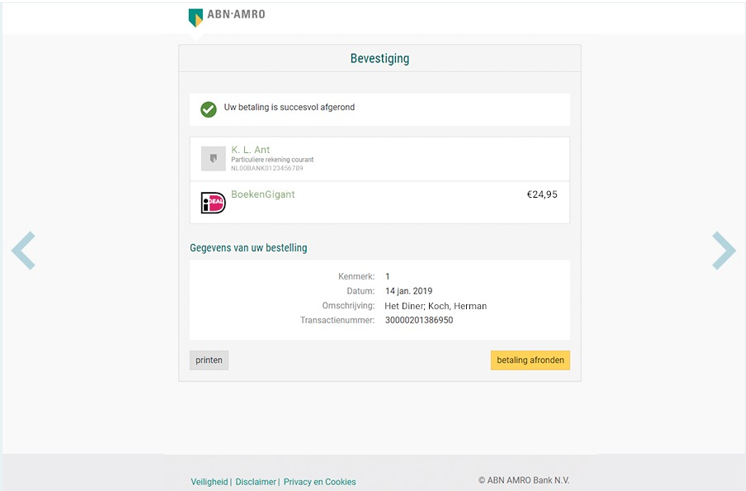Go to previous slide with left chevron
Screen dimensions: 746x491
pyautogui.click(x=23, y=251)
